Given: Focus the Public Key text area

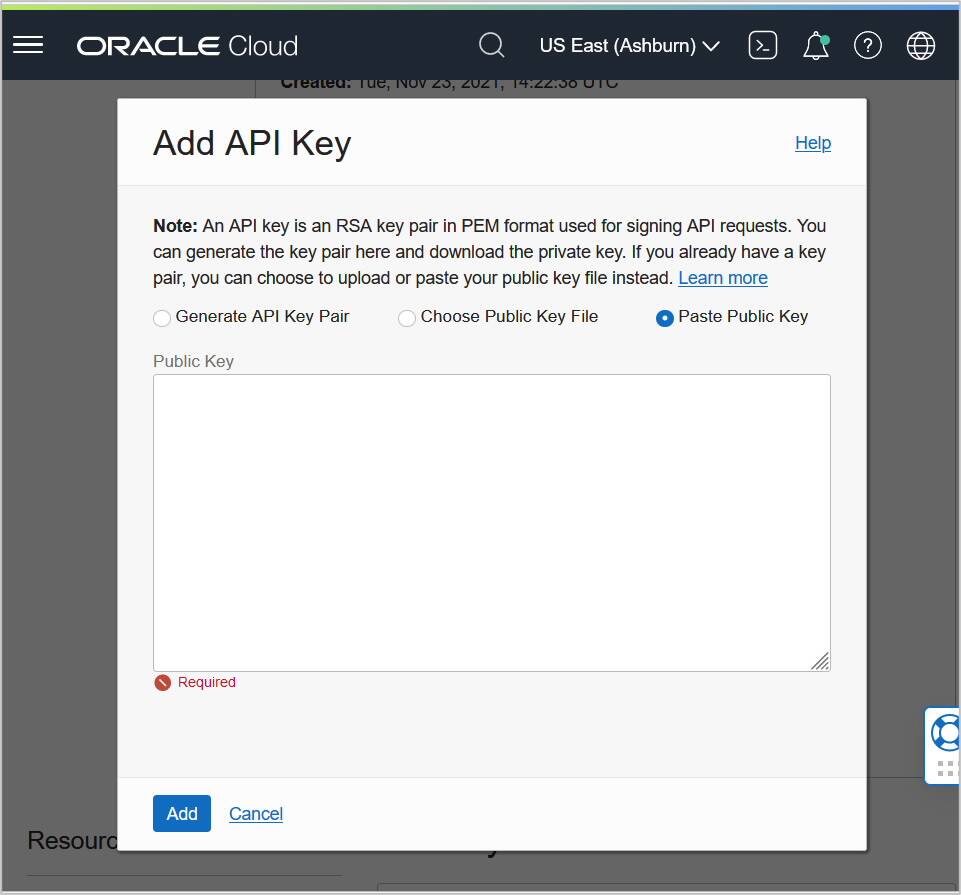Looking at the screenshot, I should (x=491, y=522).
